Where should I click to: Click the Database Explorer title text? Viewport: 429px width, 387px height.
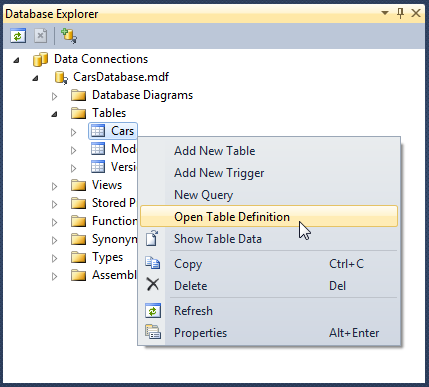(x=52, y=14)
